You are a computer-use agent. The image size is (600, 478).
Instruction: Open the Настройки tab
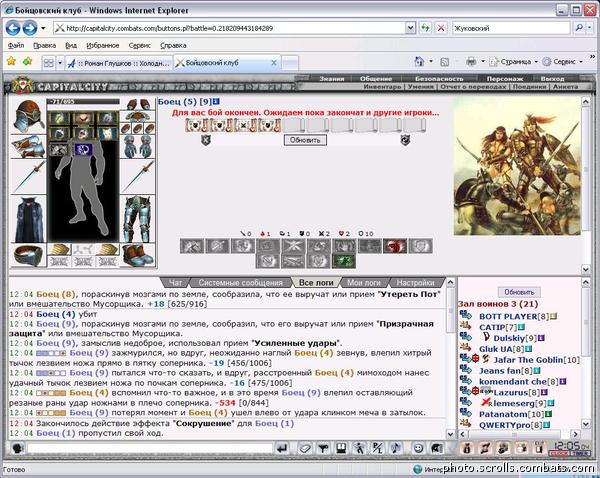click(x=415, y=282)
